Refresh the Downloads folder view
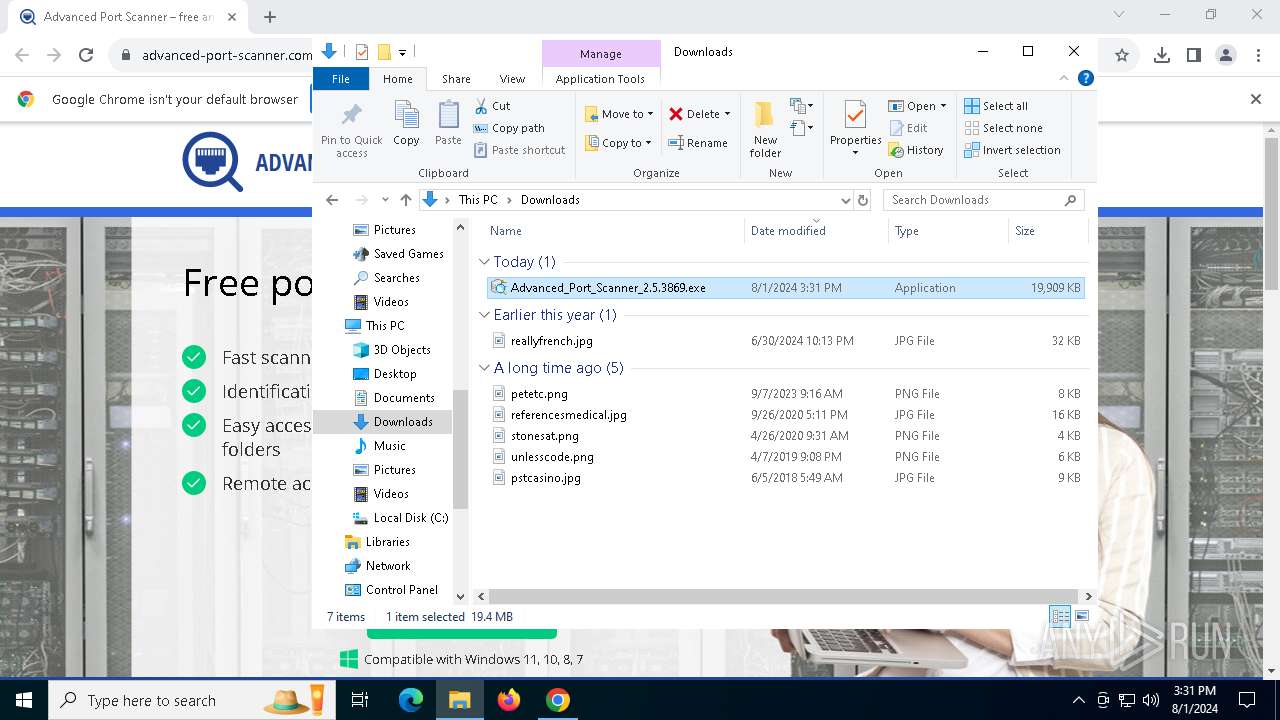The image size is (1280, 720). point(864,200)
